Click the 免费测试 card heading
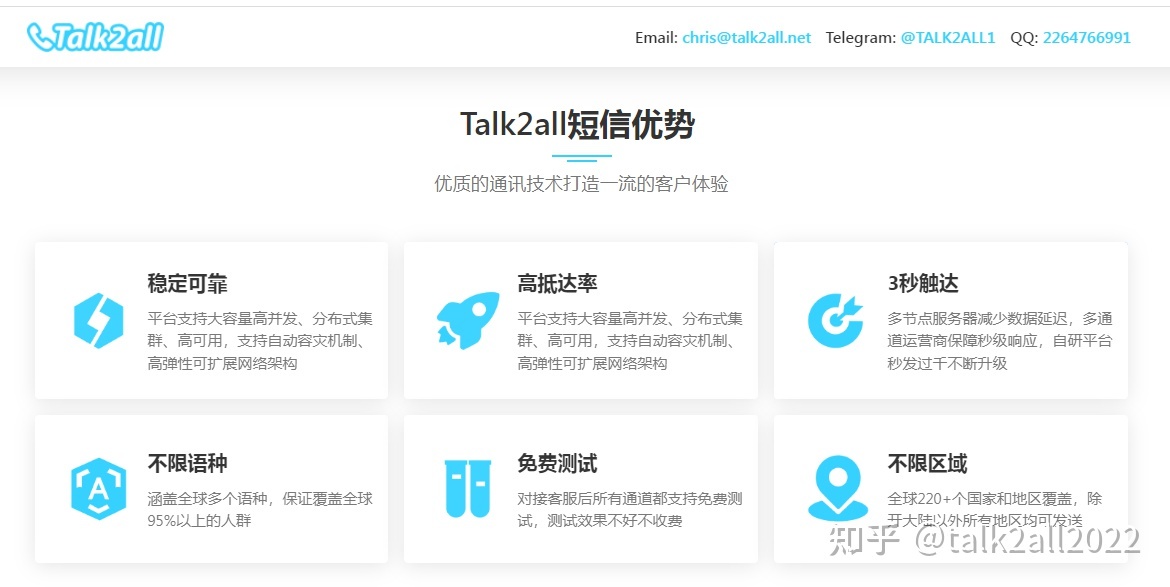 click(x=557, y=464)
